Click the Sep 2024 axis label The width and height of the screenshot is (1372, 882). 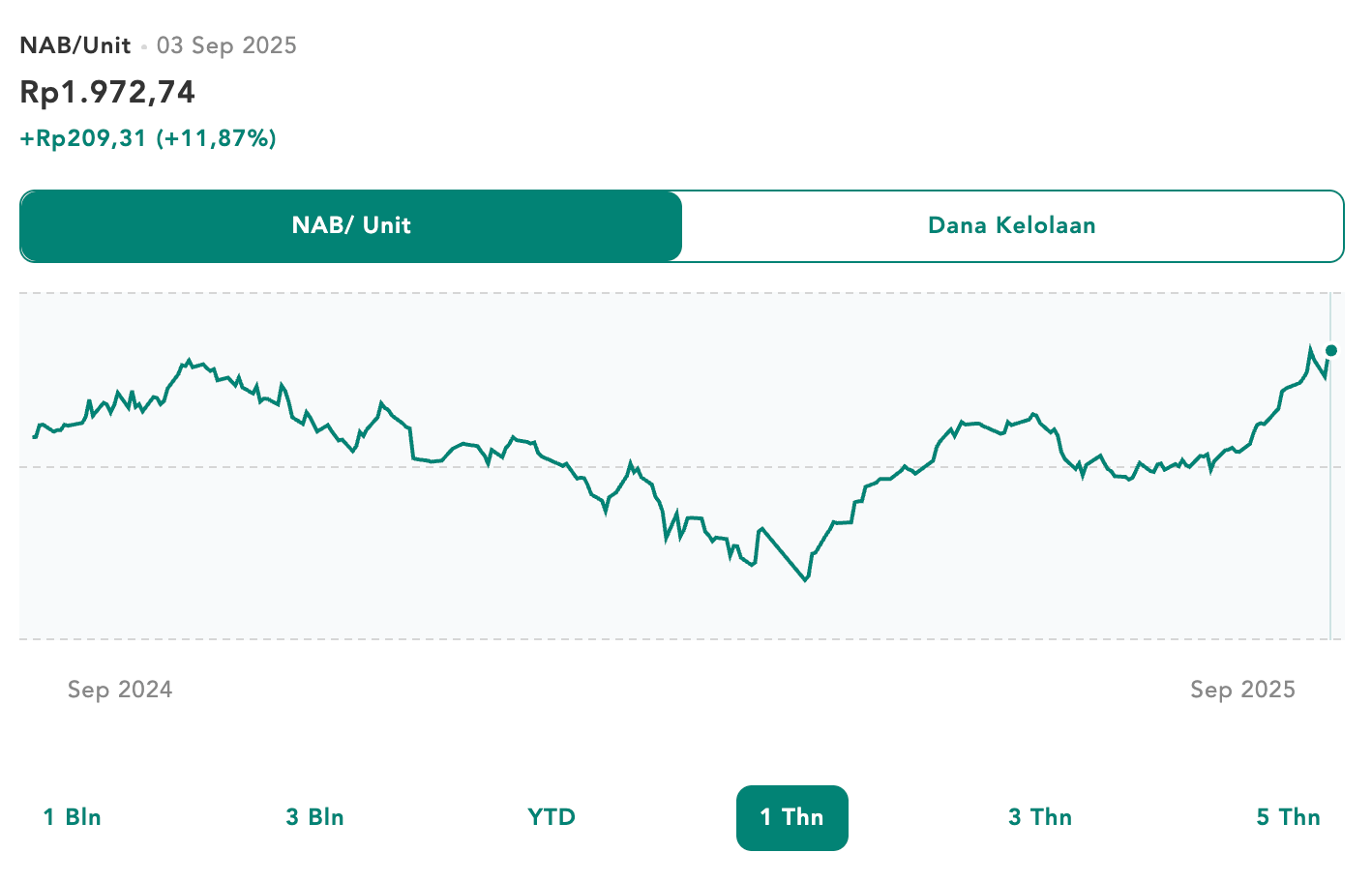118,690
